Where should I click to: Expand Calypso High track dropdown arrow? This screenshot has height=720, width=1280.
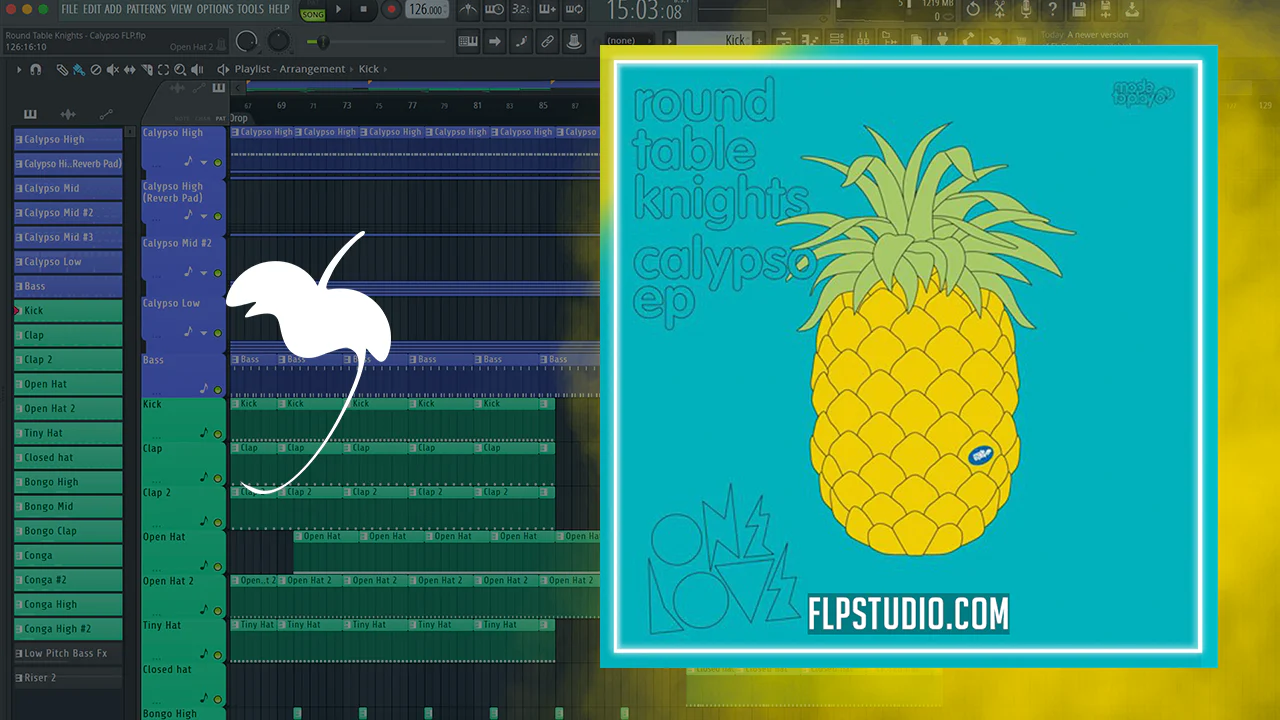[204, 162]
